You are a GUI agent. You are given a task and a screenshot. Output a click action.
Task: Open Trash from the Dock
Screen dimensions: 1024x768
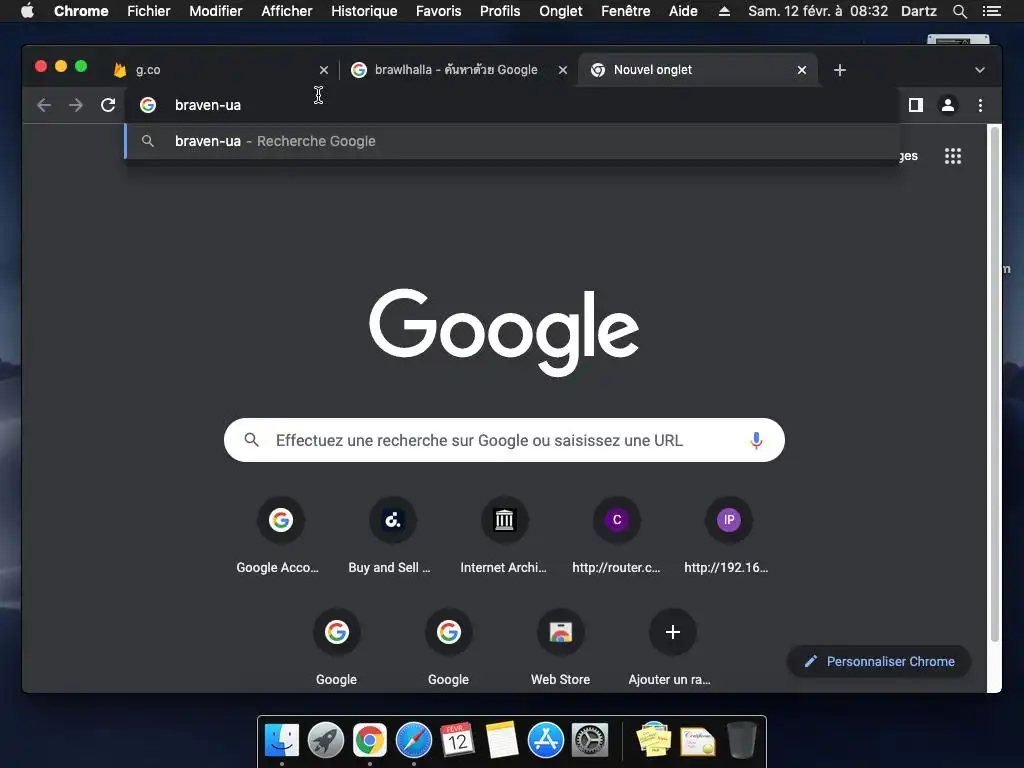741,741
